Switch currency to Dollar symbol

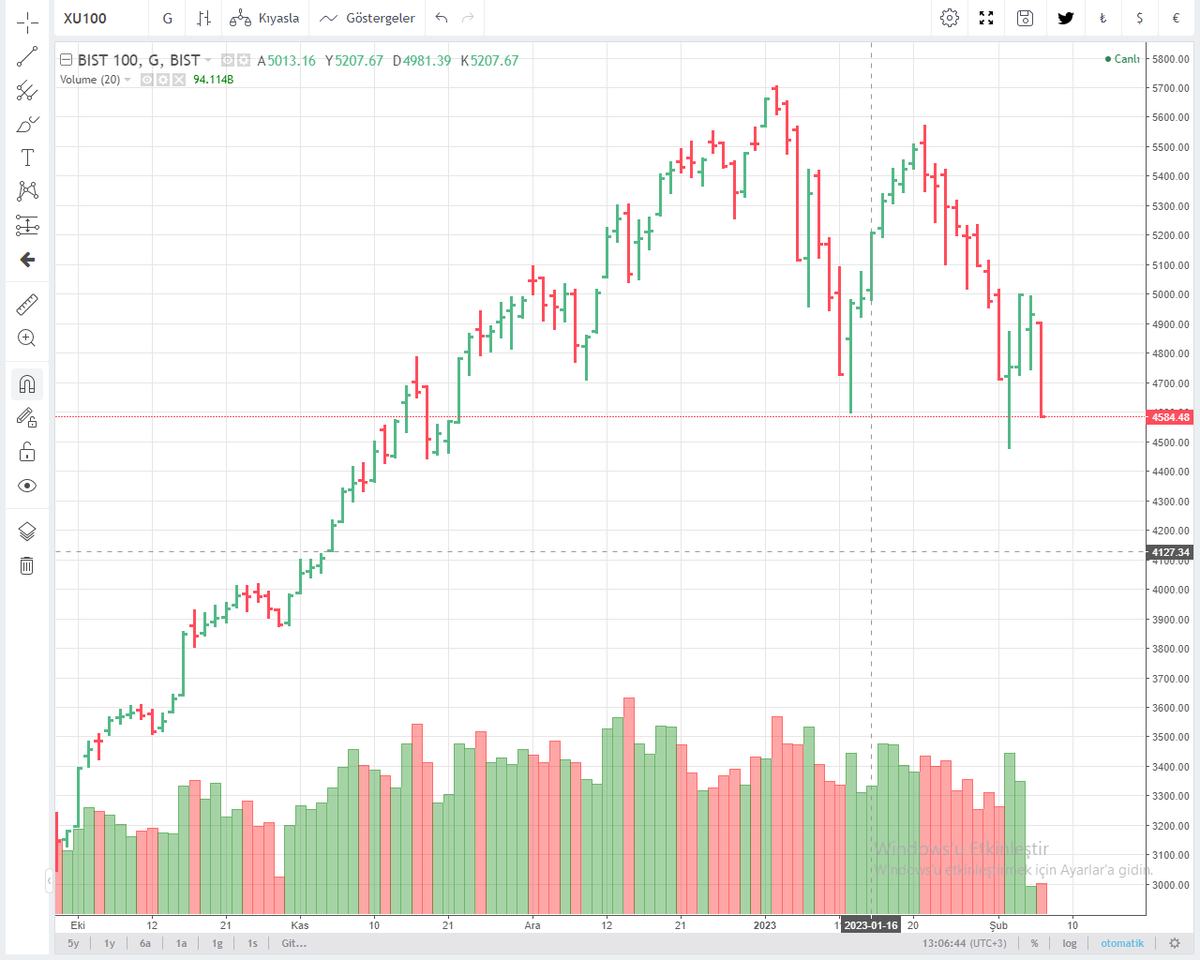pyautogui.click(x=1140, y=18)
